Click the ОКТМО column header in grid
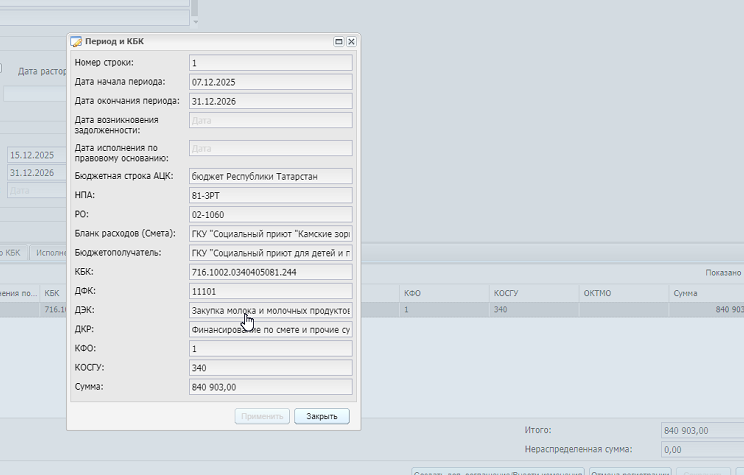 [x=623, y=293]
